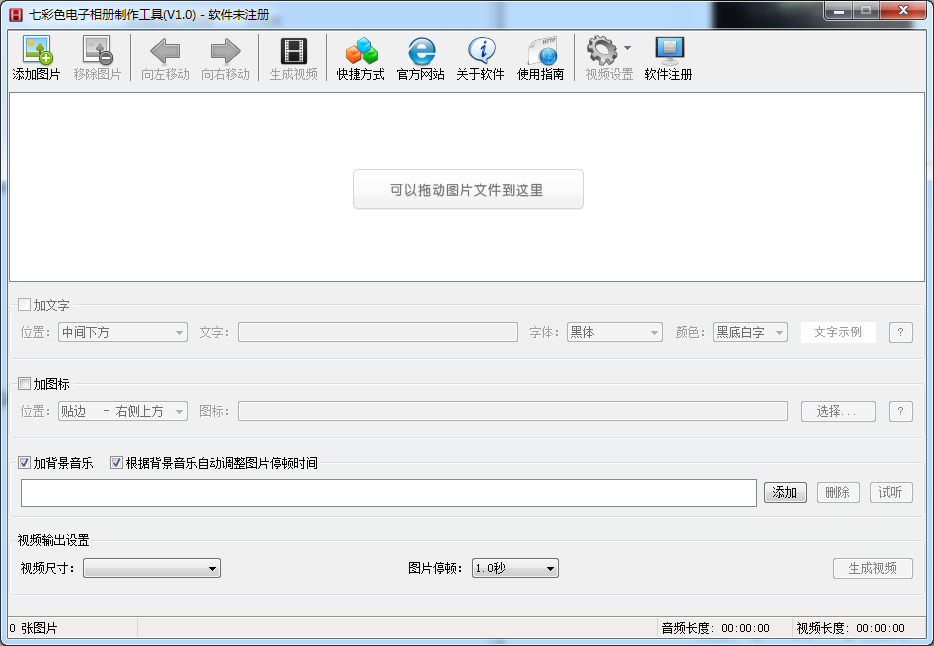Enable the 加图标 (Add Icon) checkbox
The image size is (934, 646).
coord(25,384)
